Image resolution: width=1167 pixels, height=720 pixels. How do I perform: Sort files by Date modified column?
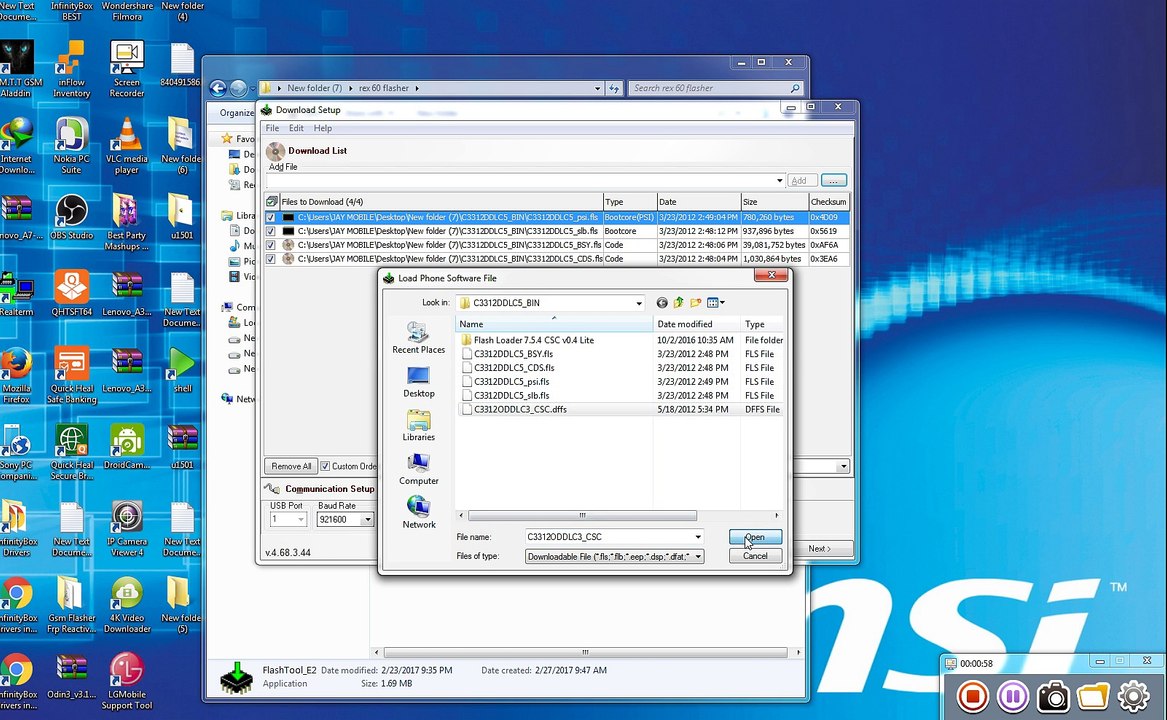697,324
